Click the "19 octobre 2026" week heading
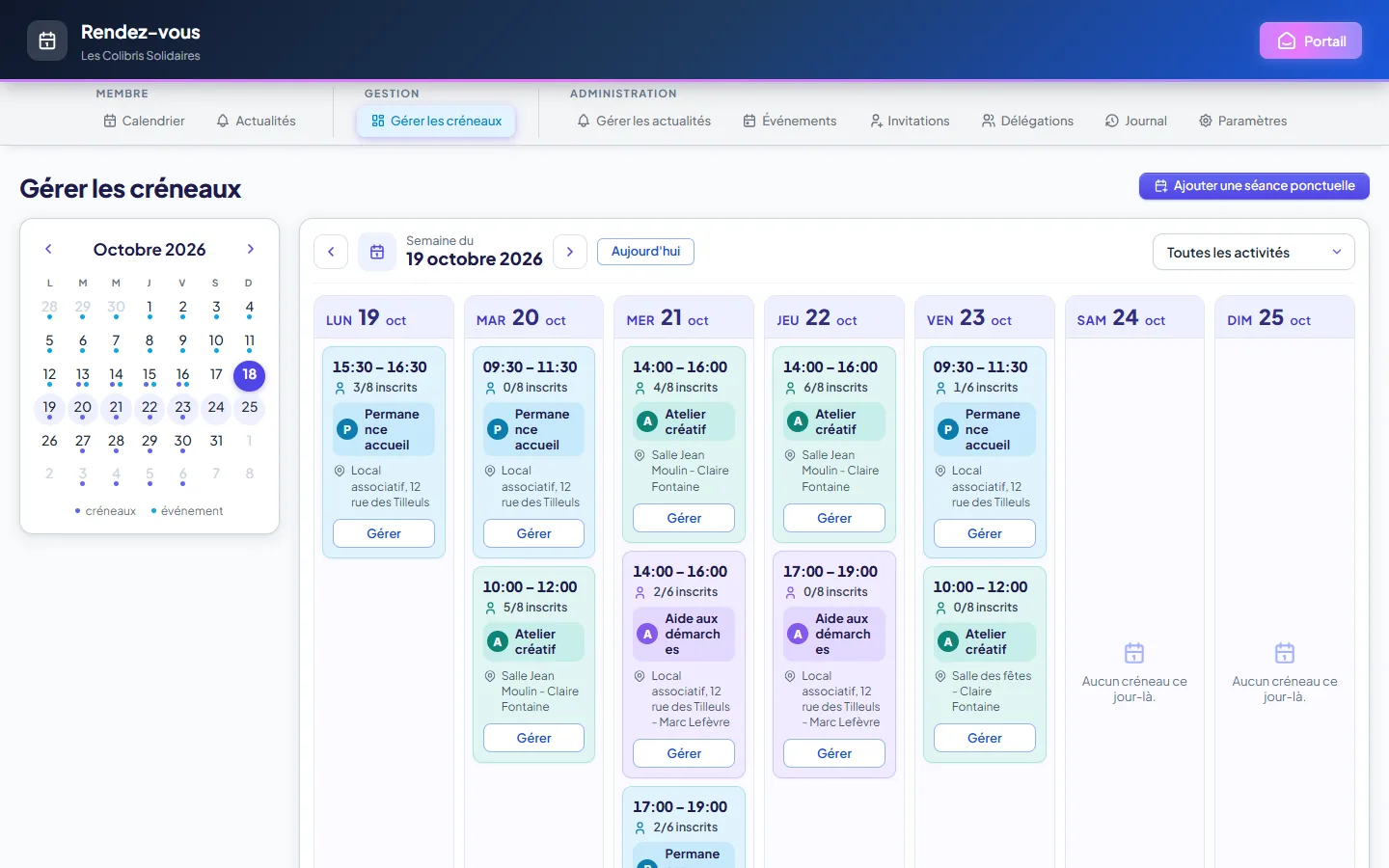1389x868 pixels. tap(475, 258)
